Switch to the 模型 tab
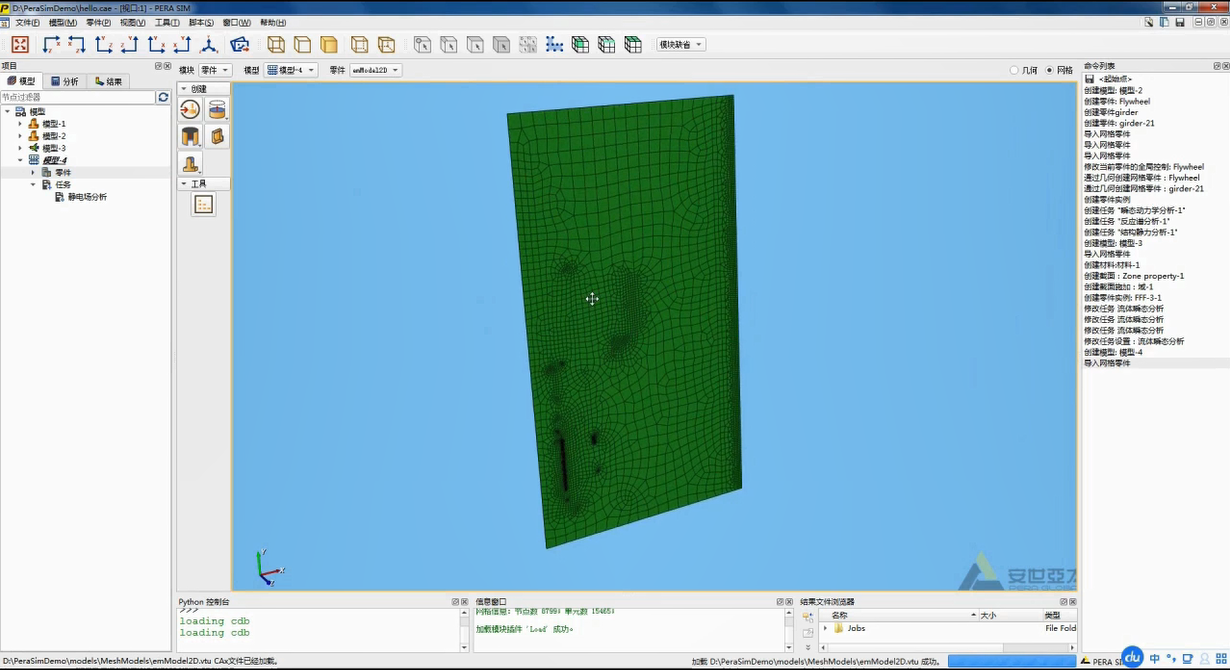The height and width of the screenshot is (670, 1230). tap(22, 81)
